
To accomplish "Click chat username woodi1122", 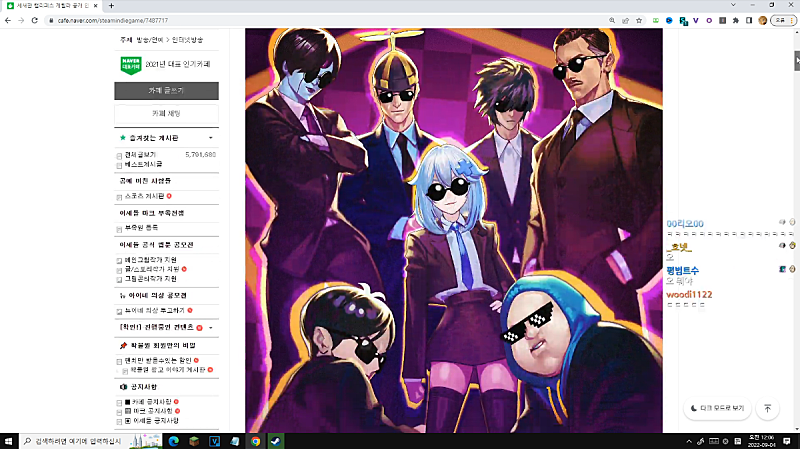I will click(689, 294).
